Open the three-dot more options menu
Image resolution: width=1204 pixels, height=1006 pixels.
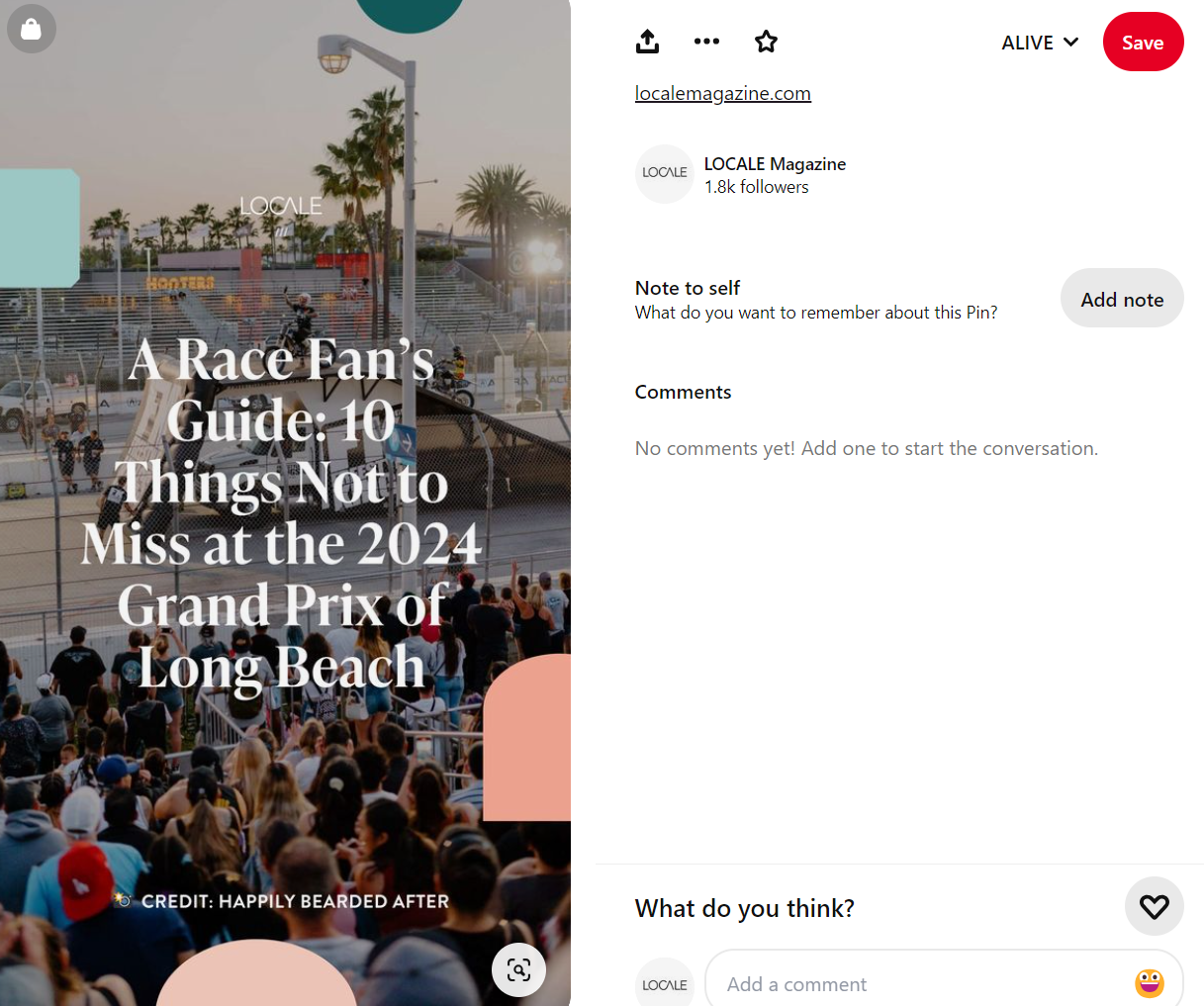click(706, 42)
